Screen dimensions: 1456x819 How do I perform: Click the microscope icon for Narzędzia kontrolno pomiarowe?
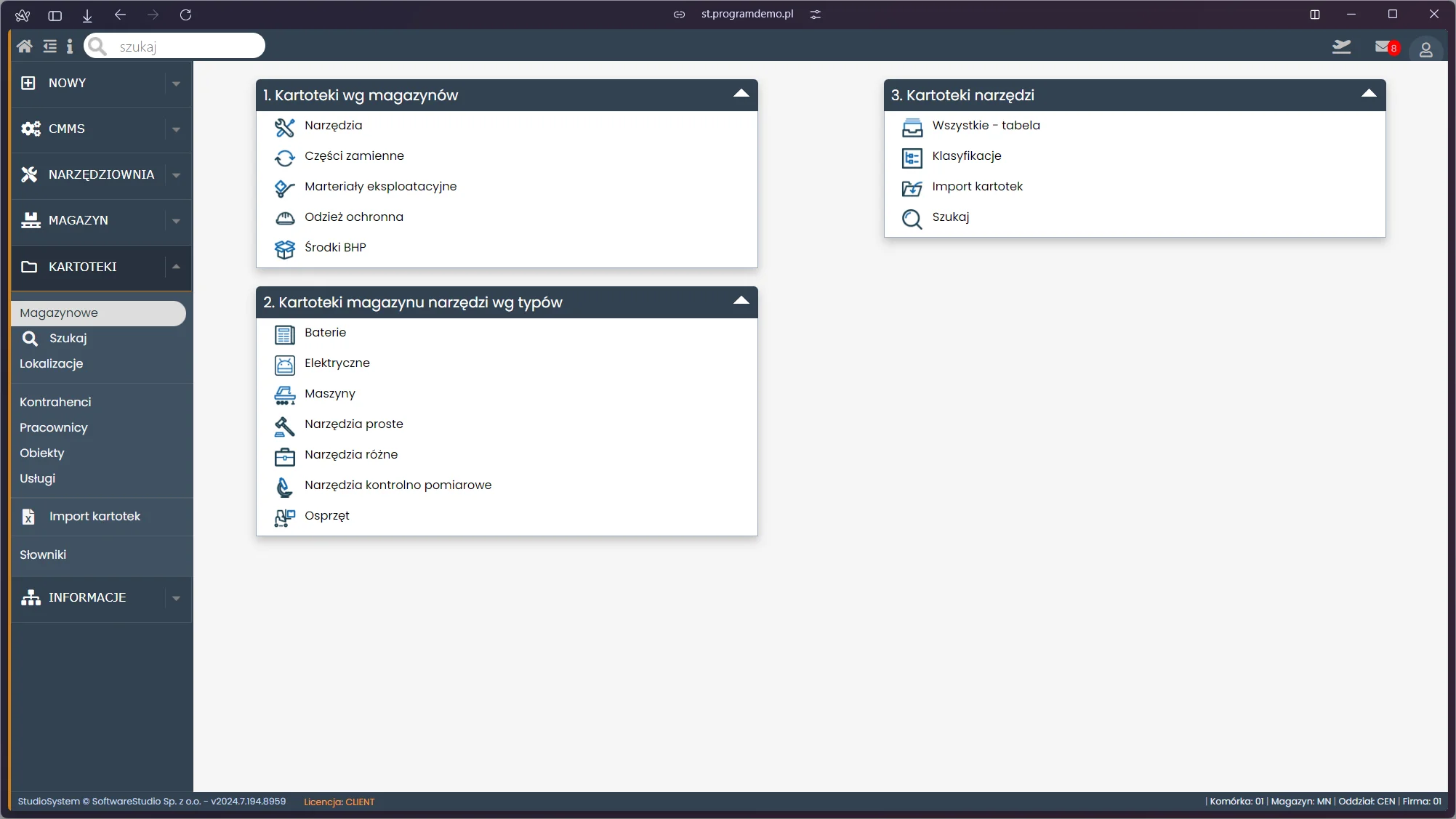(284, 487)
